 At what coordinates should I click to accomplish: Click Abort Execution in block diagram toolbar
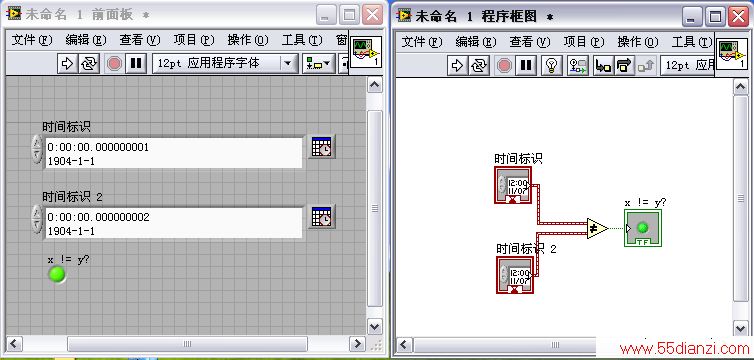coord(504,65)
